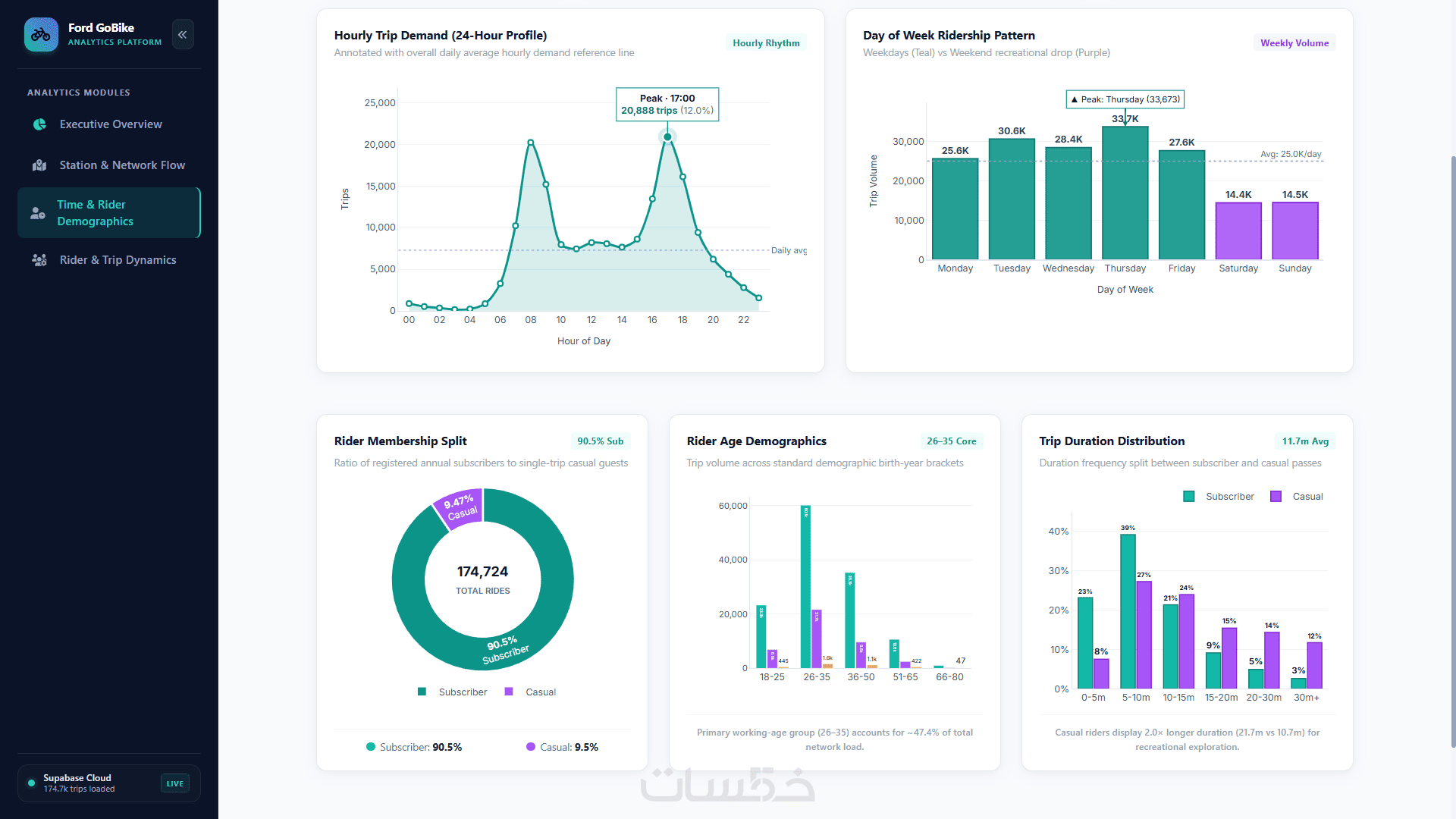Click the Daily avg line label
Viewport: 1456px width, 819px height.
pos(789,250)
